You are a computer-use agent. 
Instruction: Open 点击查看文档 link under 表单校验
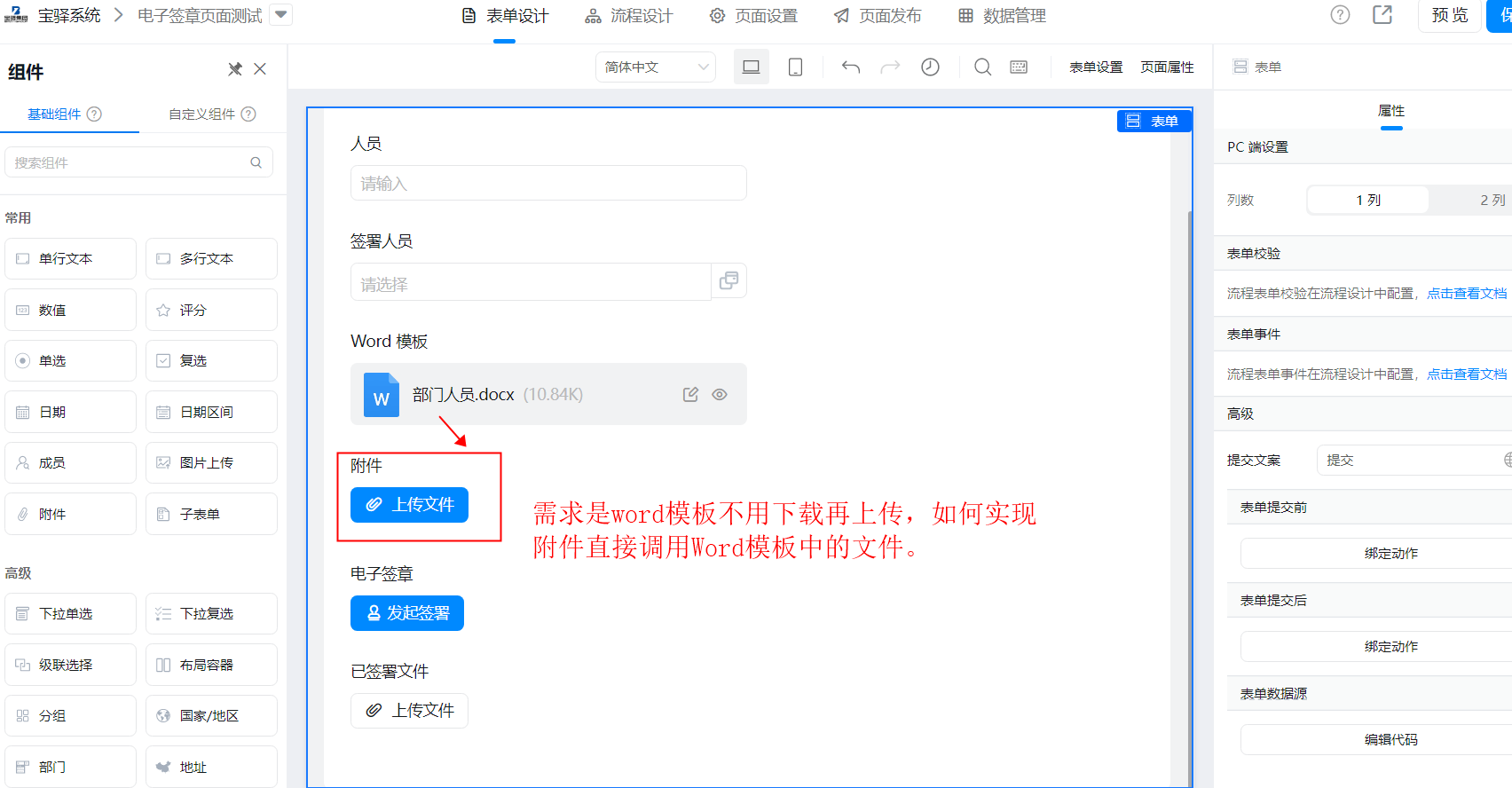pos(1467,293)
